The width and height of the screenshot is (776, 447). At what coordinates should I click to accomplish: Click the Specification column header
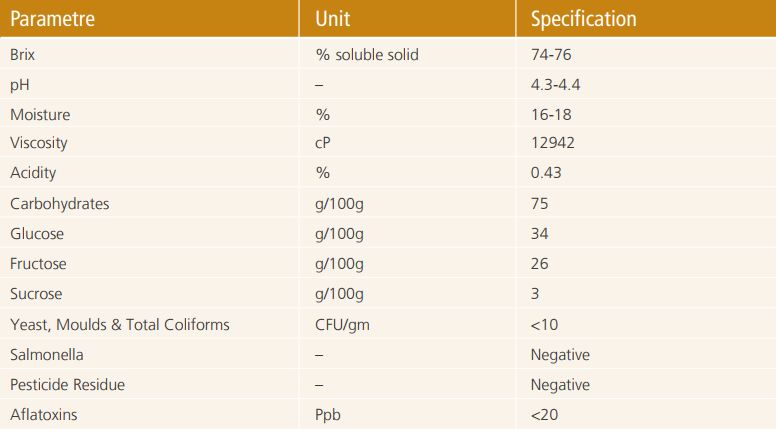(x=583, y=19)
